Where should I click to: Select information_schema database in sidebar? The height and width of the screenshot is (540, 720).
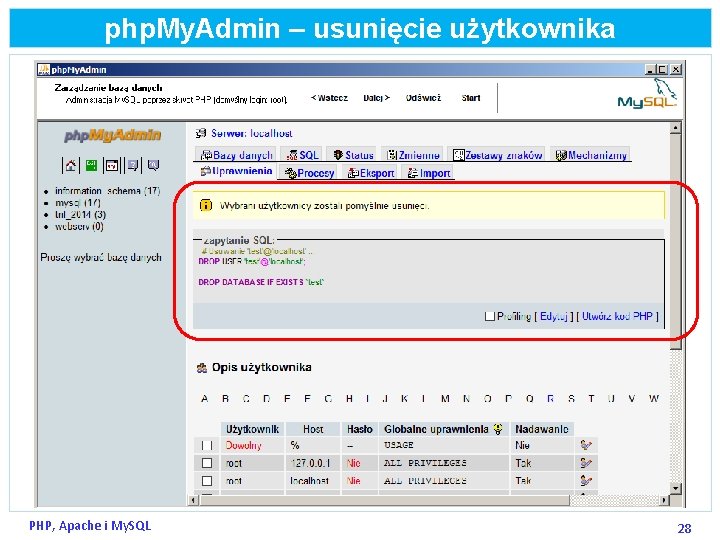[x=107, y=191]
